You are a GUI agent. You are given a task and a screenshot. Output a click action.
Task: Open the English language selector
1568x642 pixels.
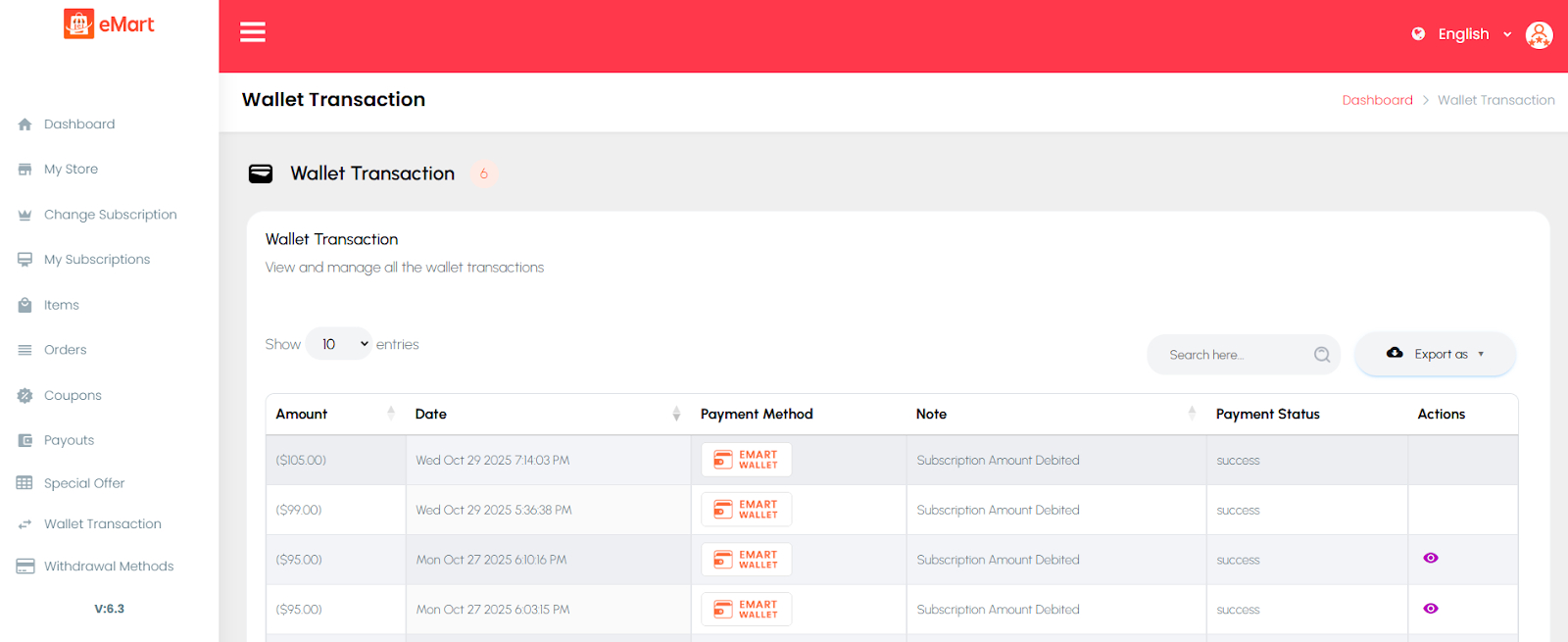pyautogui.click(x=1463, y=34)
